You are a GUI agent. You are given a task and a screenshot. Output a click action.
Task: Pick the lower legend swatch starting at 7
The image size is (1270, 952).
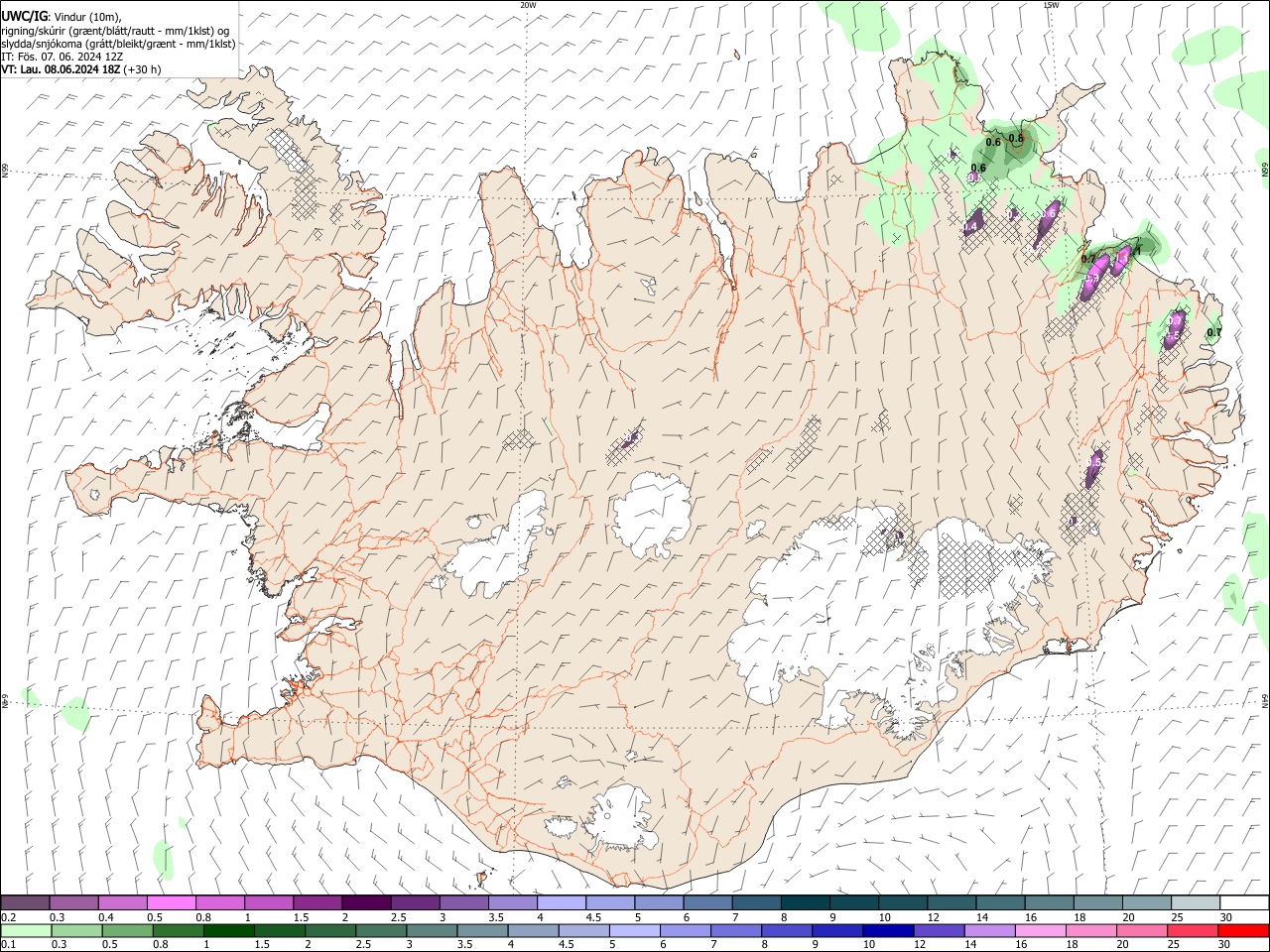[735, 930]
